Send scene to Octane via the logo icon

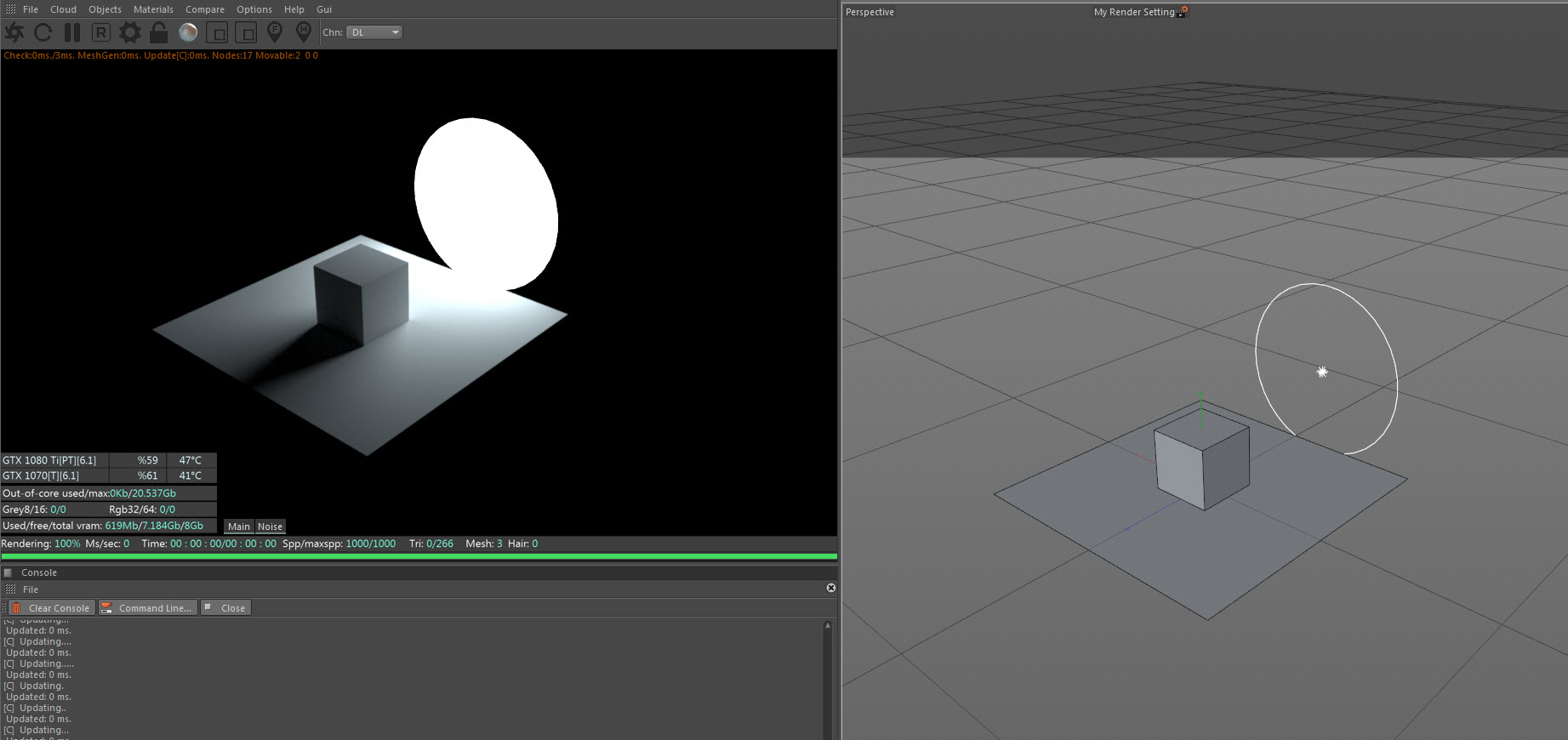click(14, 32)
